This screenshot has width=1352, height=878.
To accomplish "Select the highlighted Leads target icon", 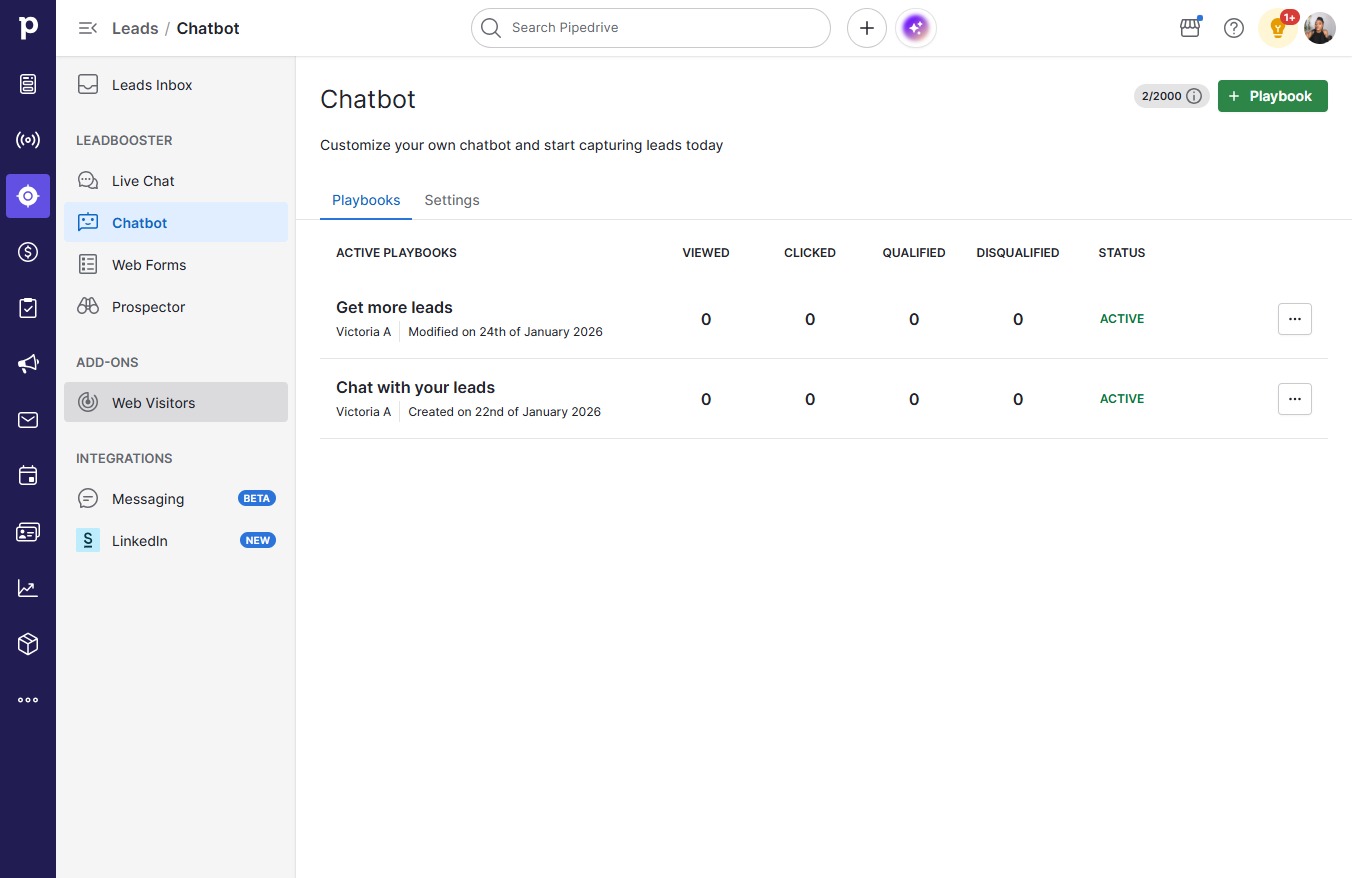I will tap(28, 196).
